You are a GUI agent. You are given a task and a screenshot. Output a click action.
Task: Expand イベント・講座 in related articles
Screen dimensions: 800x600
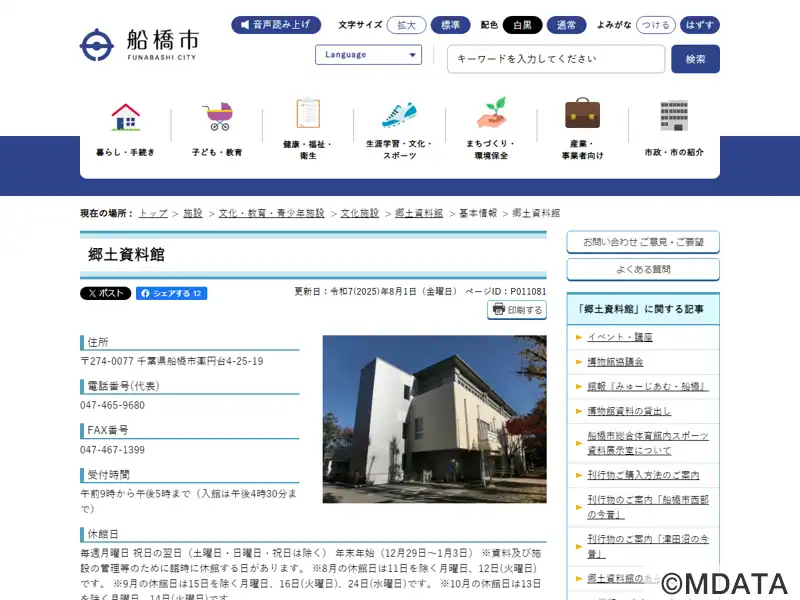click(619, 337)
